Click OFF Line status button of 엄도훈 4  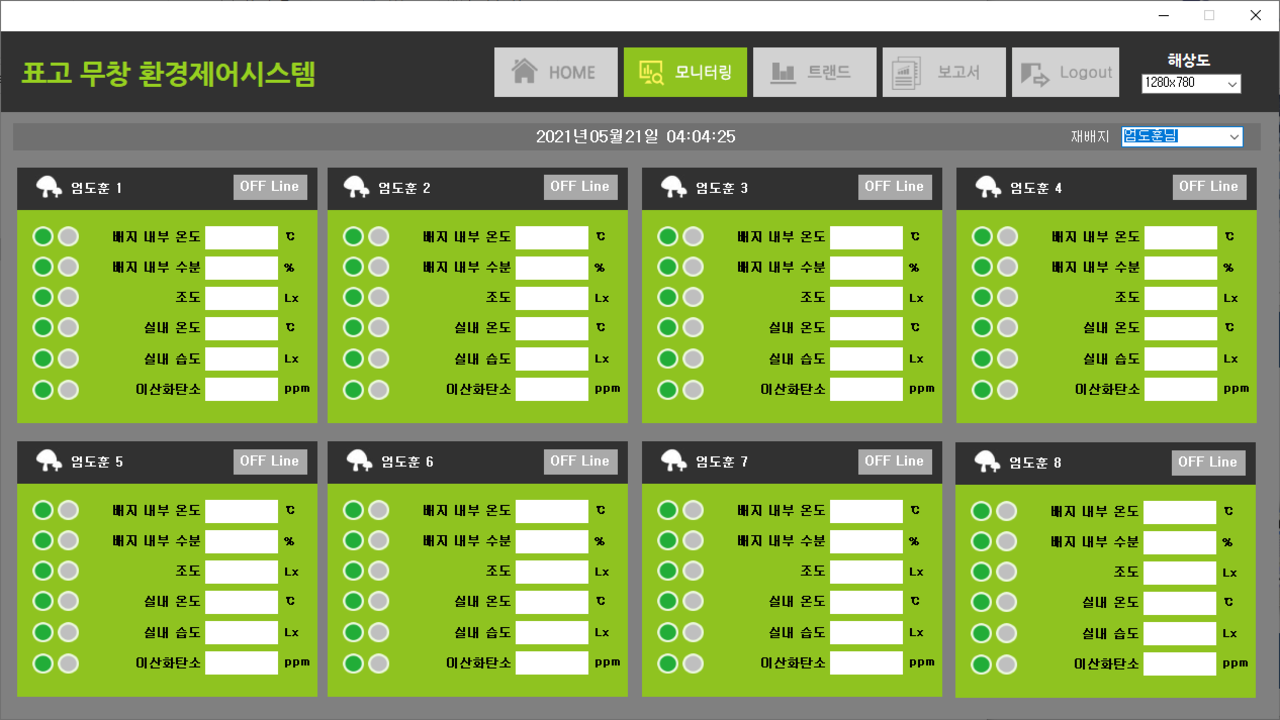1209,187
